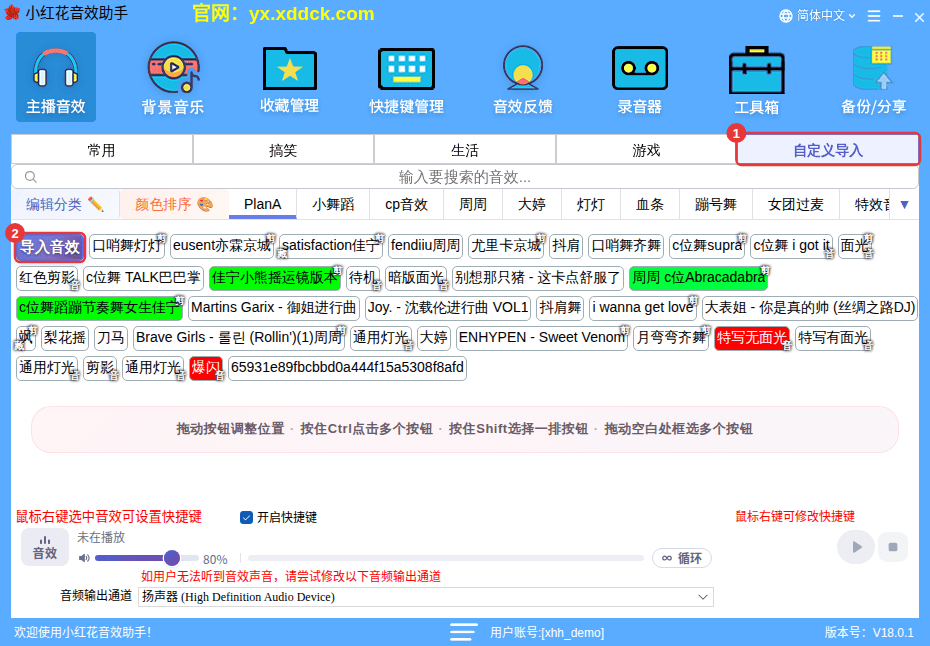Open the hamburger menu in title bar
930x646 pixels.
[874, 16]
